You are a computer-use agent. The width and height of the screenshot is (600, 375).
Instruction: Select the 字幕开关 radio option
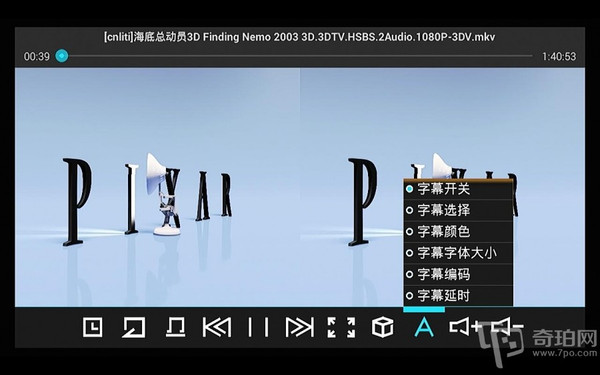tap(458, 189)
